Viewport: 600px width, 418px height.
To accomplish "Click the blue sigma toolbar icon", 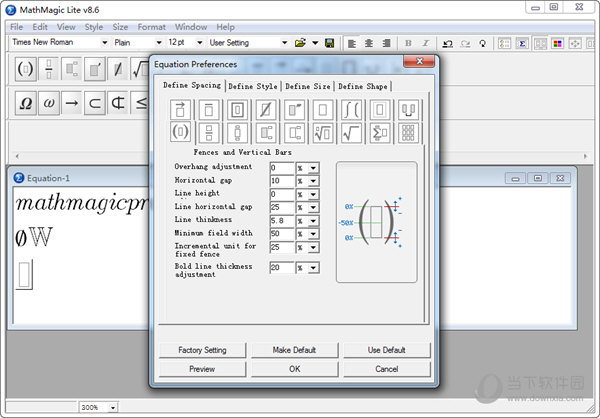I will pos(522,43).
